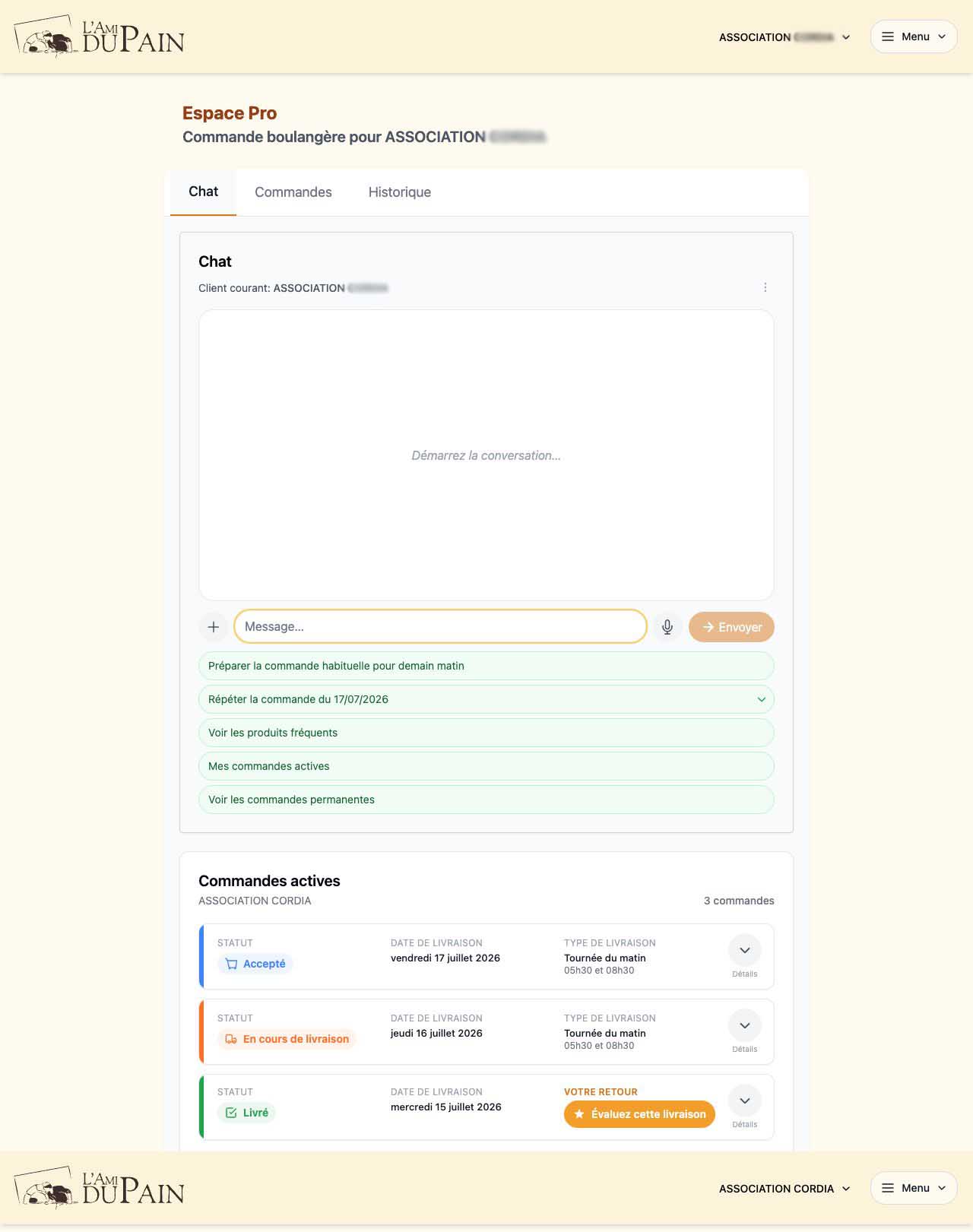Switch to the Chat tab

(x=203, y=192)
